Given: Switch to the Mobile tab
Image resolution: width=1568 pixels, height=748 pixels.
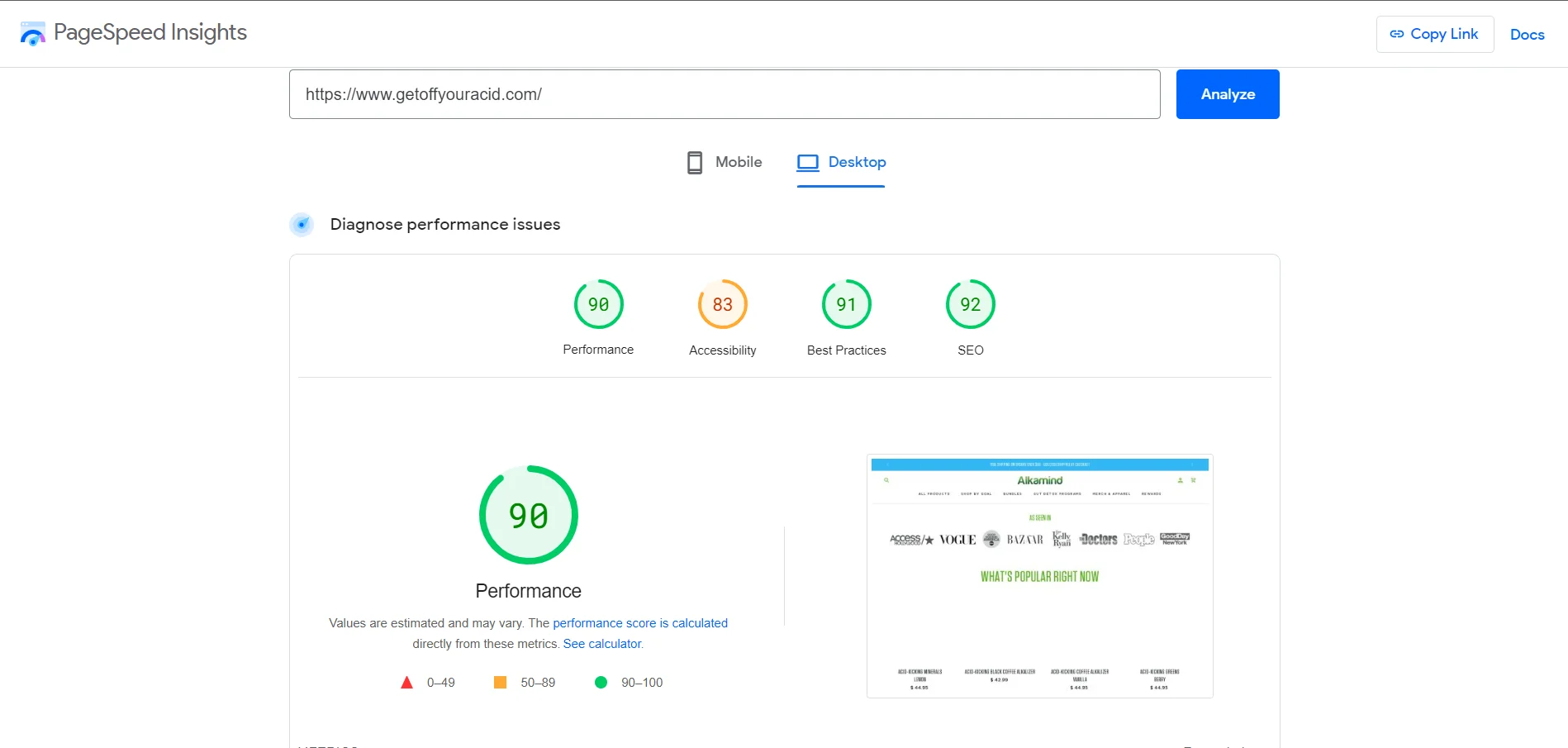Looking at the screenshot, I should click(725, 162).
